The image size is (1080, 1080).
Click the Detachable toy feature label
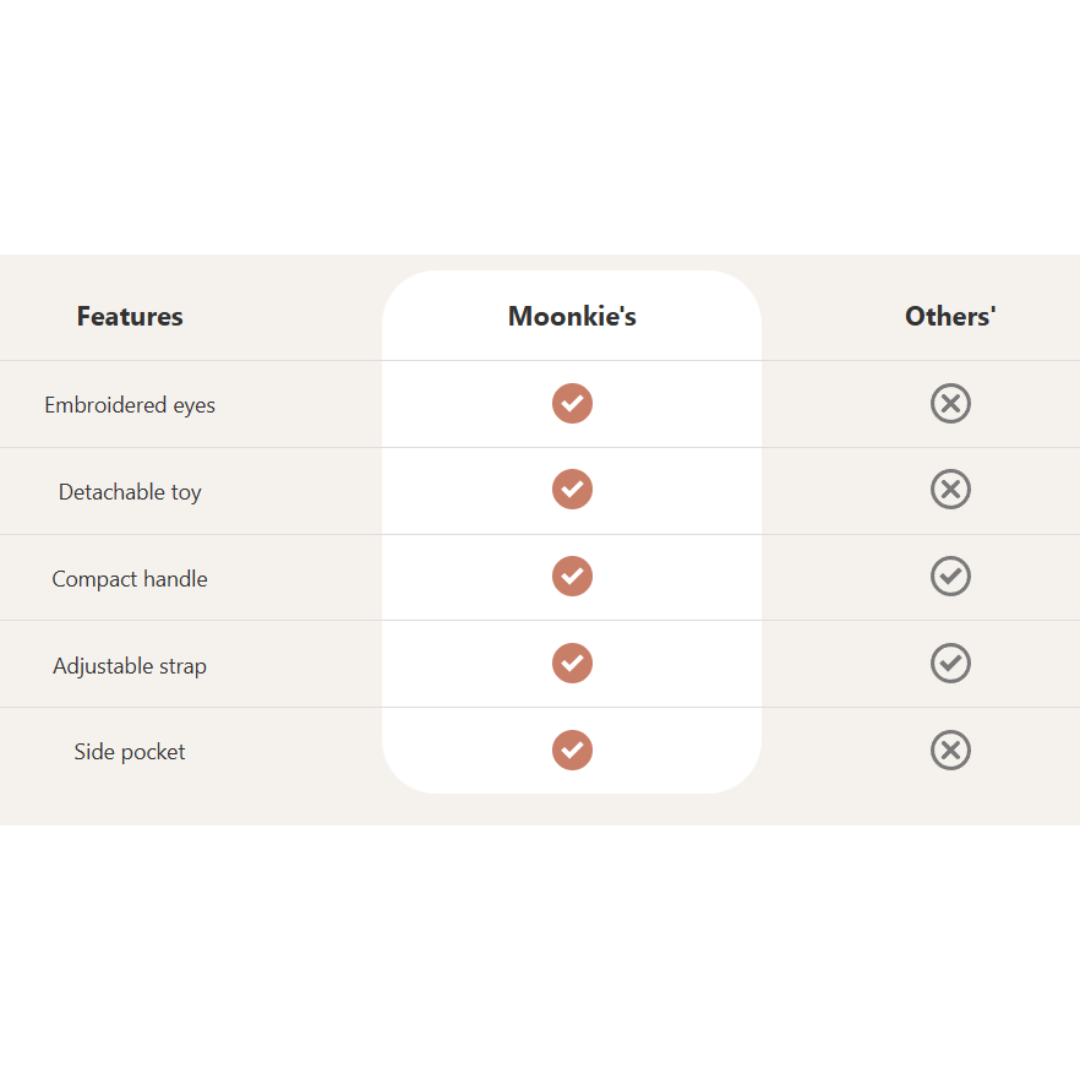(130, 492)
